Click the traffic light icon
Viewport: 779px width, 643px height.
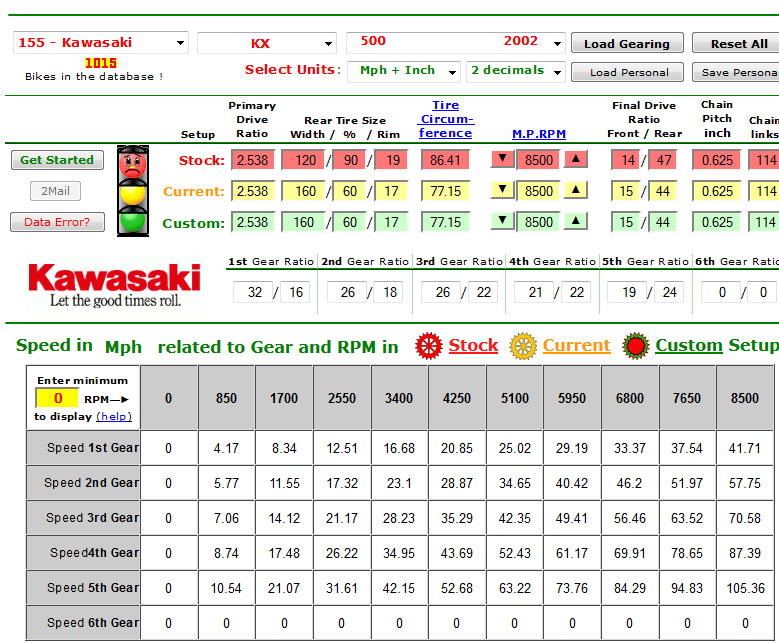(133, 191)
